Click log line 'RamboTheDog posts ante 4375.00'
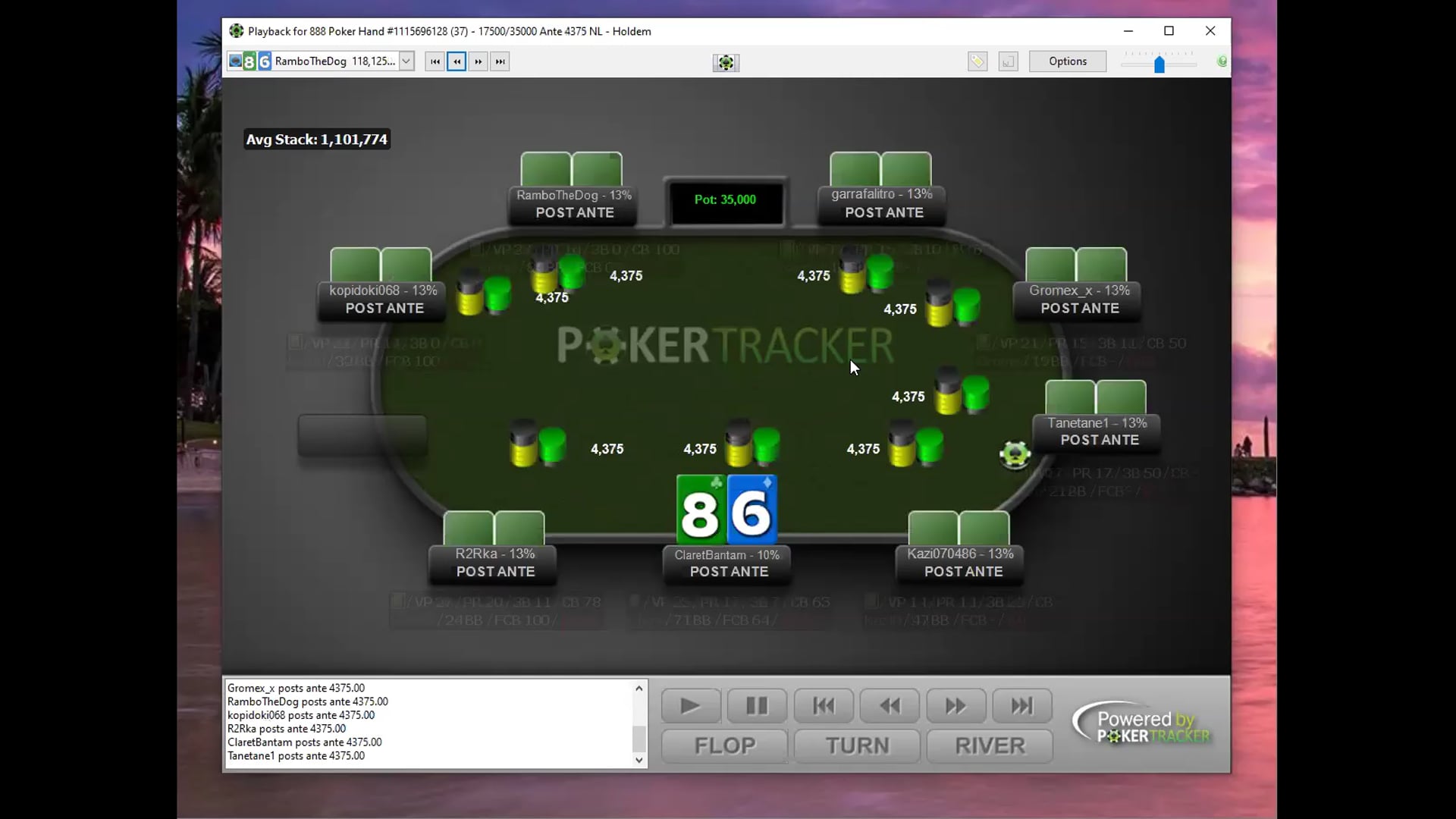Viewport: 1456px width, 819px height. click(308, 702)
